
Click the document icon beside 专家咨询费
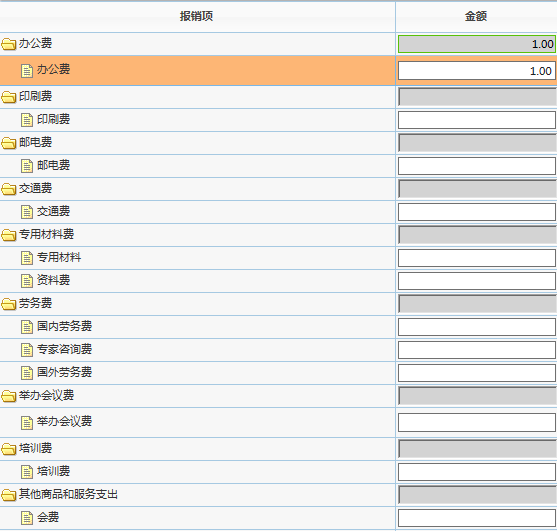[x=27, y=350]
